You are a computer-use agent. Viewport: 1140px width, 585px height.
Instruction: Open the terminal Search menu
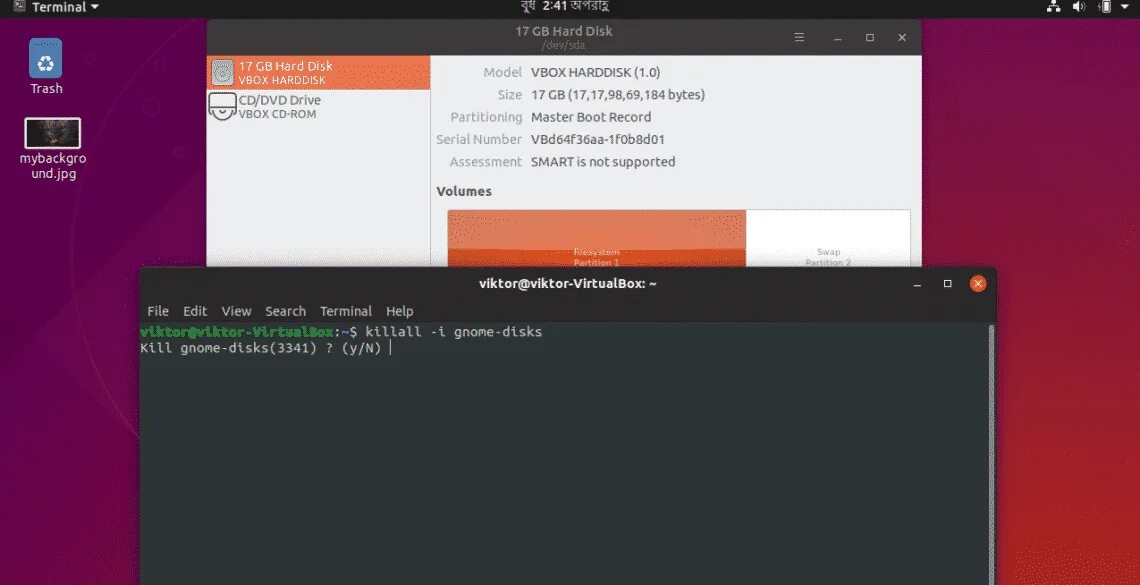click(x=285, y=311)
